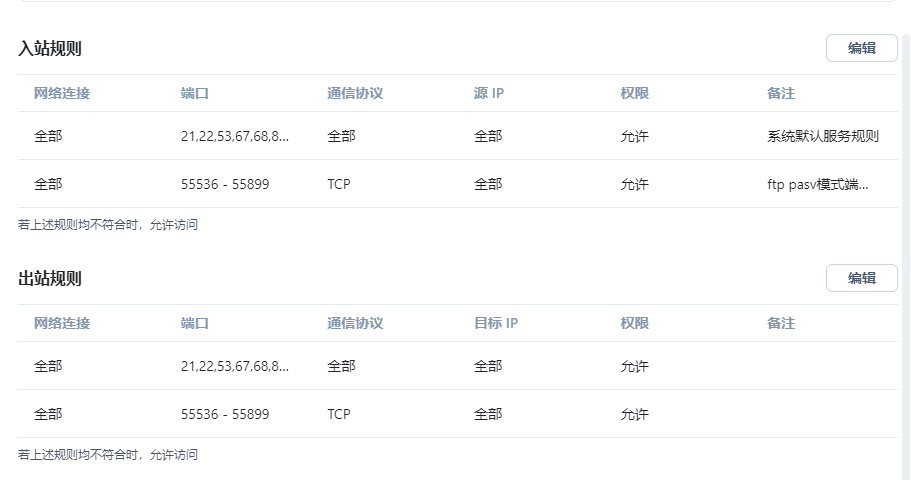The width and height of the screenshot is (911, 480).
Task: Select inbound rule ftp pasv模式端 note
Action: pos(458,184)
